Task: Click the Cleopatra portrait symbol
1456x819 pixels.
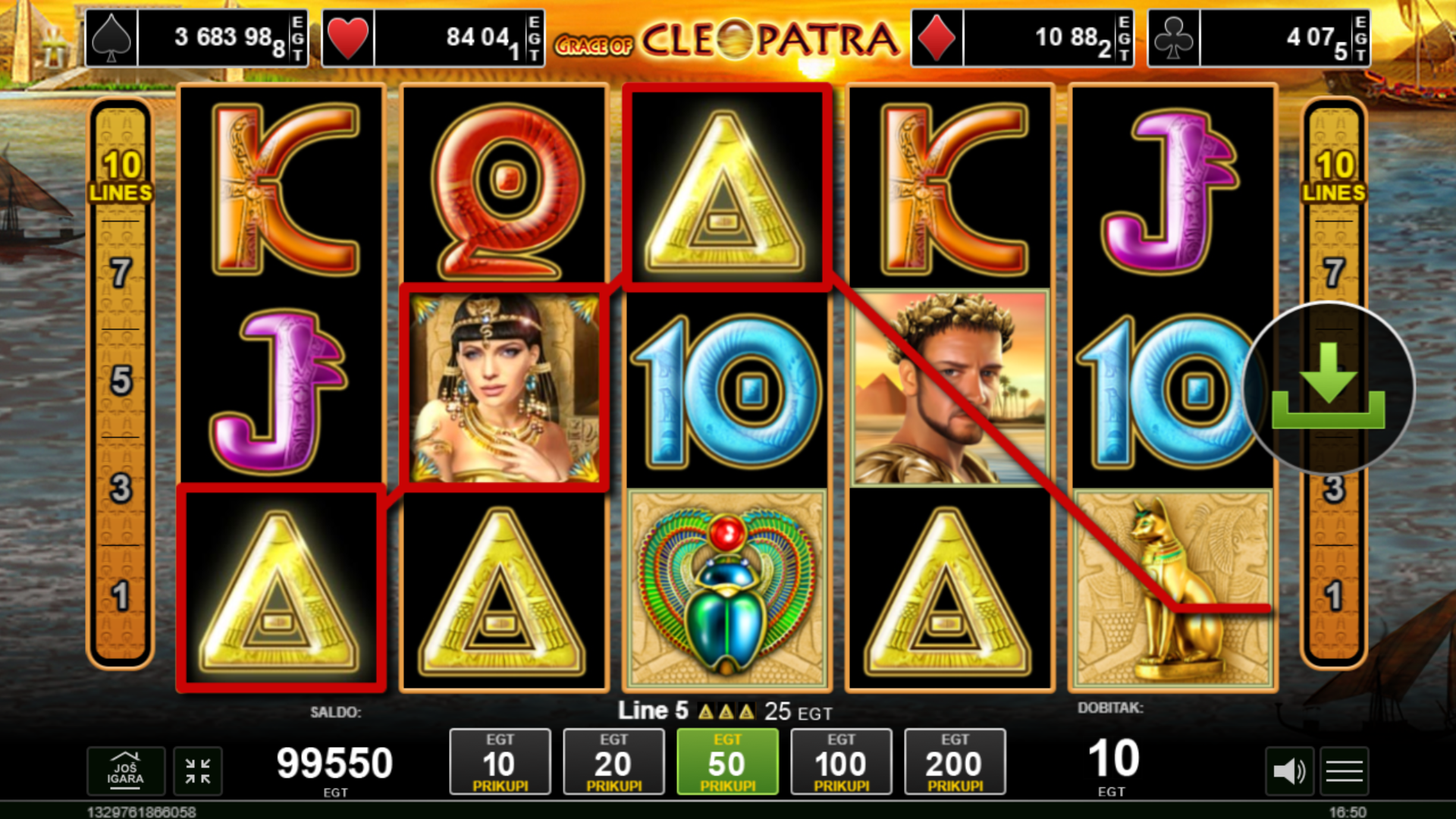Action: tap(504, 388)
